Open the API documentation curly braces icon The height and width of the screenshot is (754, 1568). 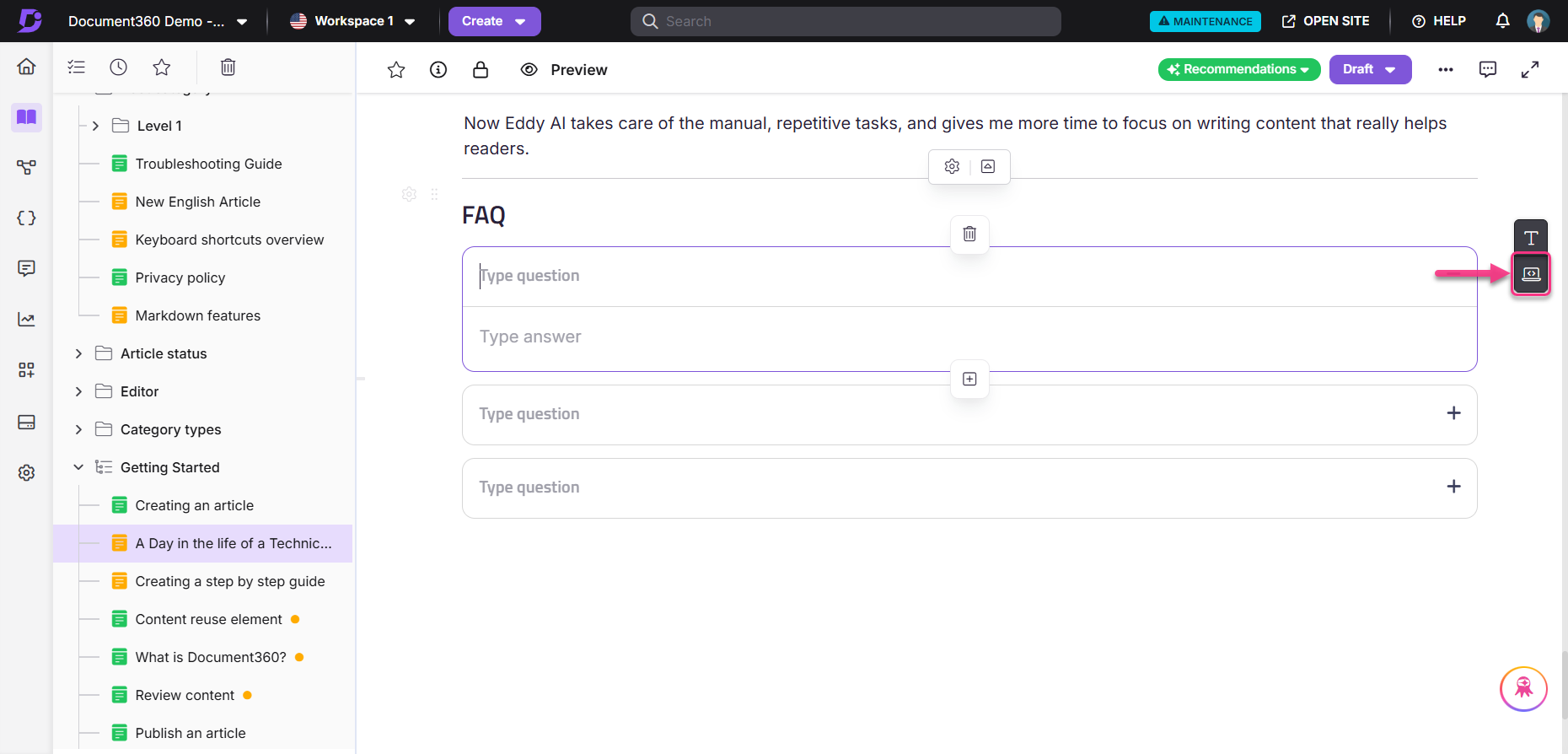click(26, 218)
